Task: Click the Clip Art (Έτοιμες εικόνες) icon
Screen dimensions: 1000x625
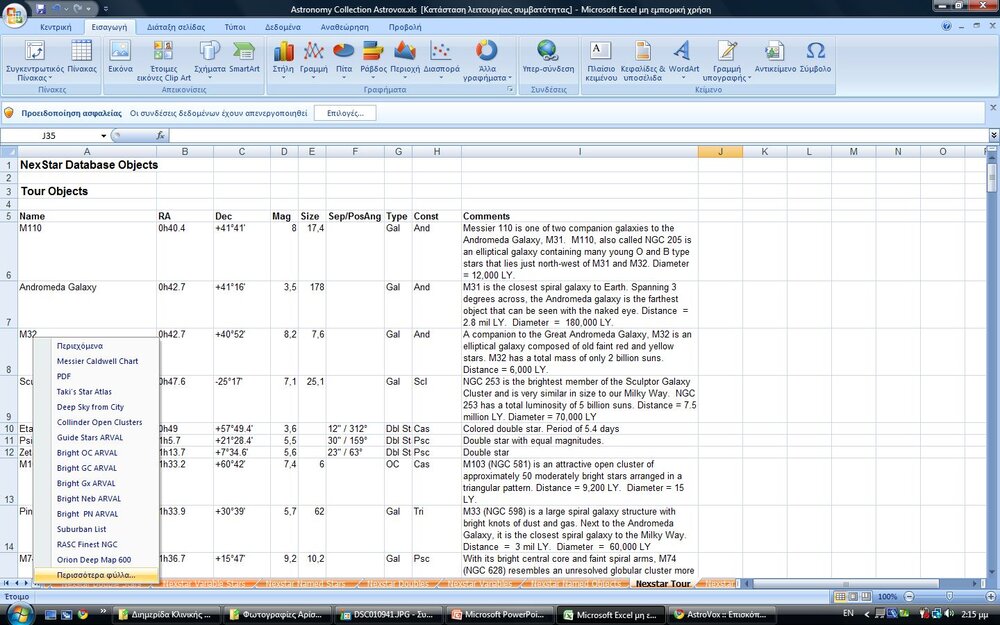Action: coord(164,60)
